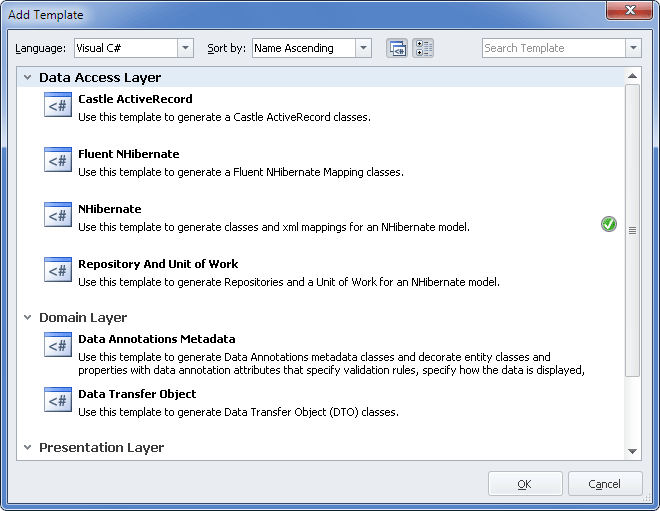Click the green check mark on NHibernate row

click(609, 224)
